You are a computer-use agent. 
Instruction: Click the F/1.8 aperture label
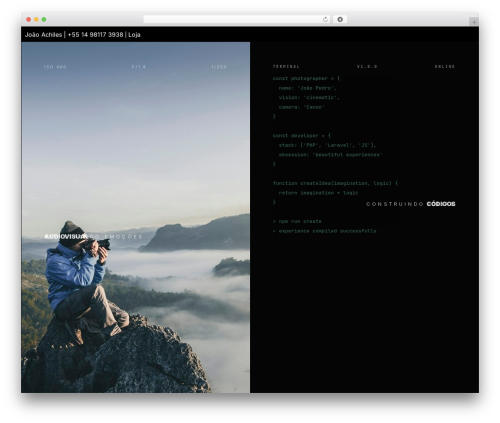click(139, 67)
